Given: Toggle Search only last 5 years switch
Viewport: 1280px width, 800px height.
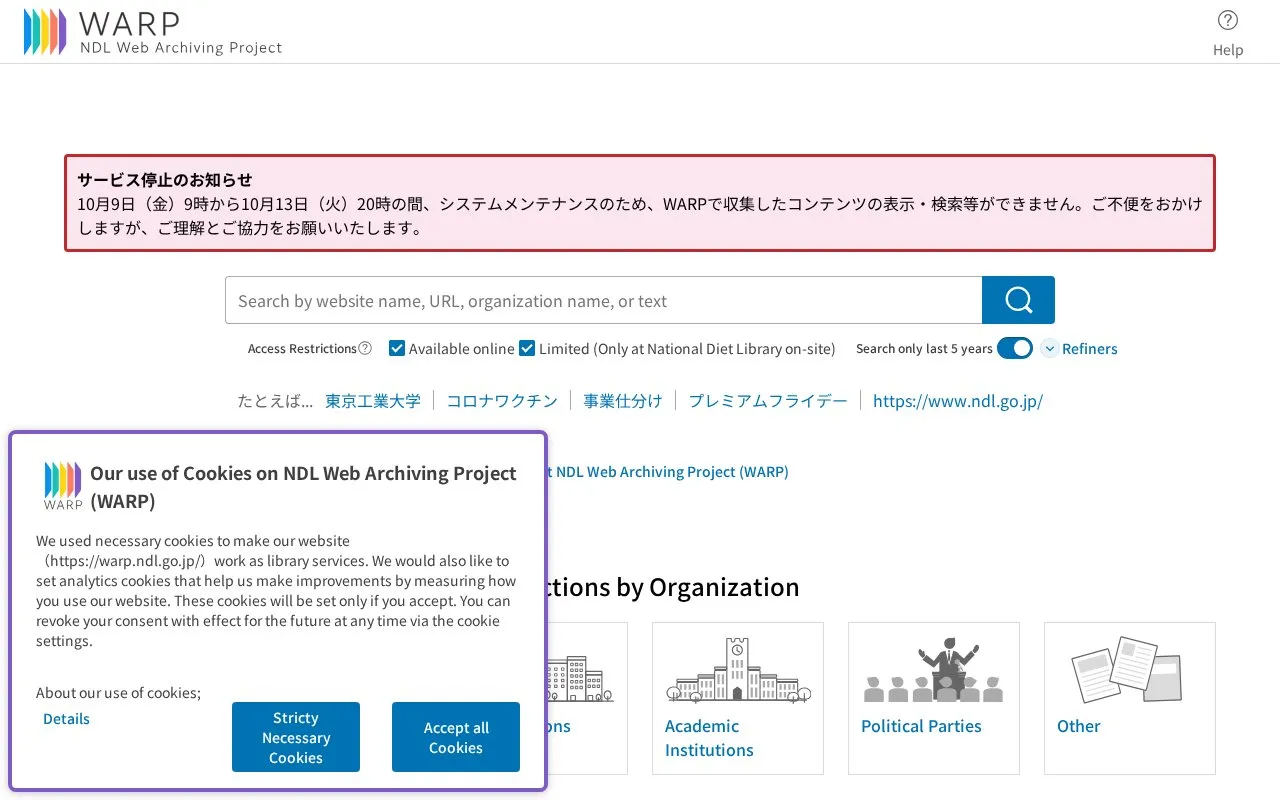Looking at the screenshot, I should 1015,348.
